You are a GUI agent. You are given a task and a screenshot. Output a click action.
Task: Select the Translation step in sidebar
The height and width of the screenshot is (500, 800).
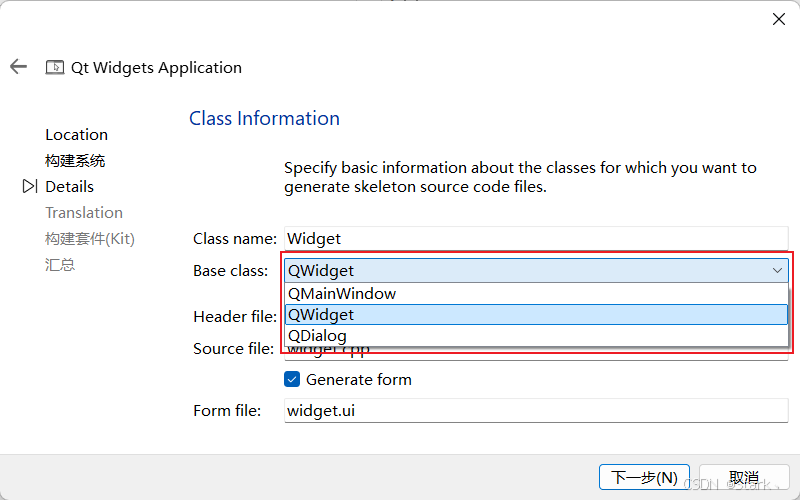(x=84, y=213)
